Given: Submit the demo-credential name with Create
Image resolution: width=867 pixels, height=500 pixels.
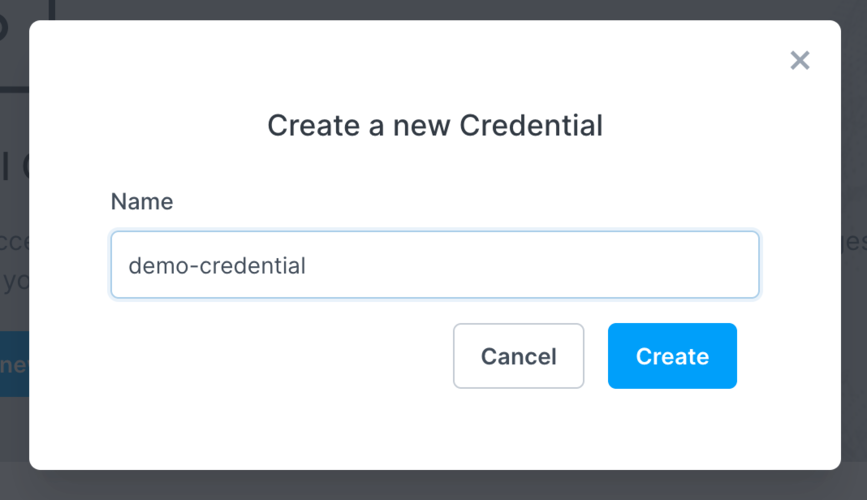Looking at the screenshot, I should pyautogui.click(x=672, y=356).
